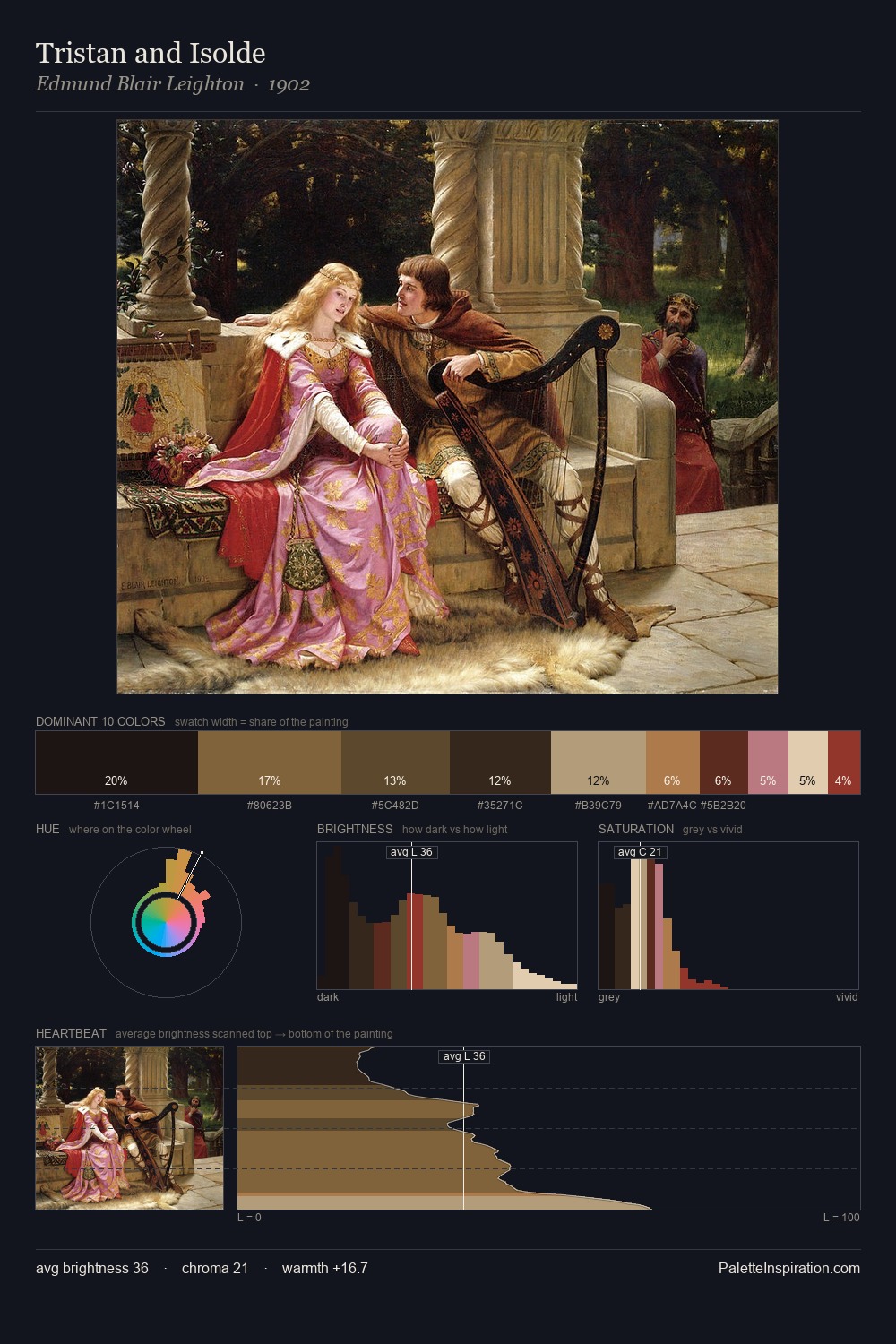
Task: Click the title 'Tristan and Isolde'
Action: coord(151,53)
